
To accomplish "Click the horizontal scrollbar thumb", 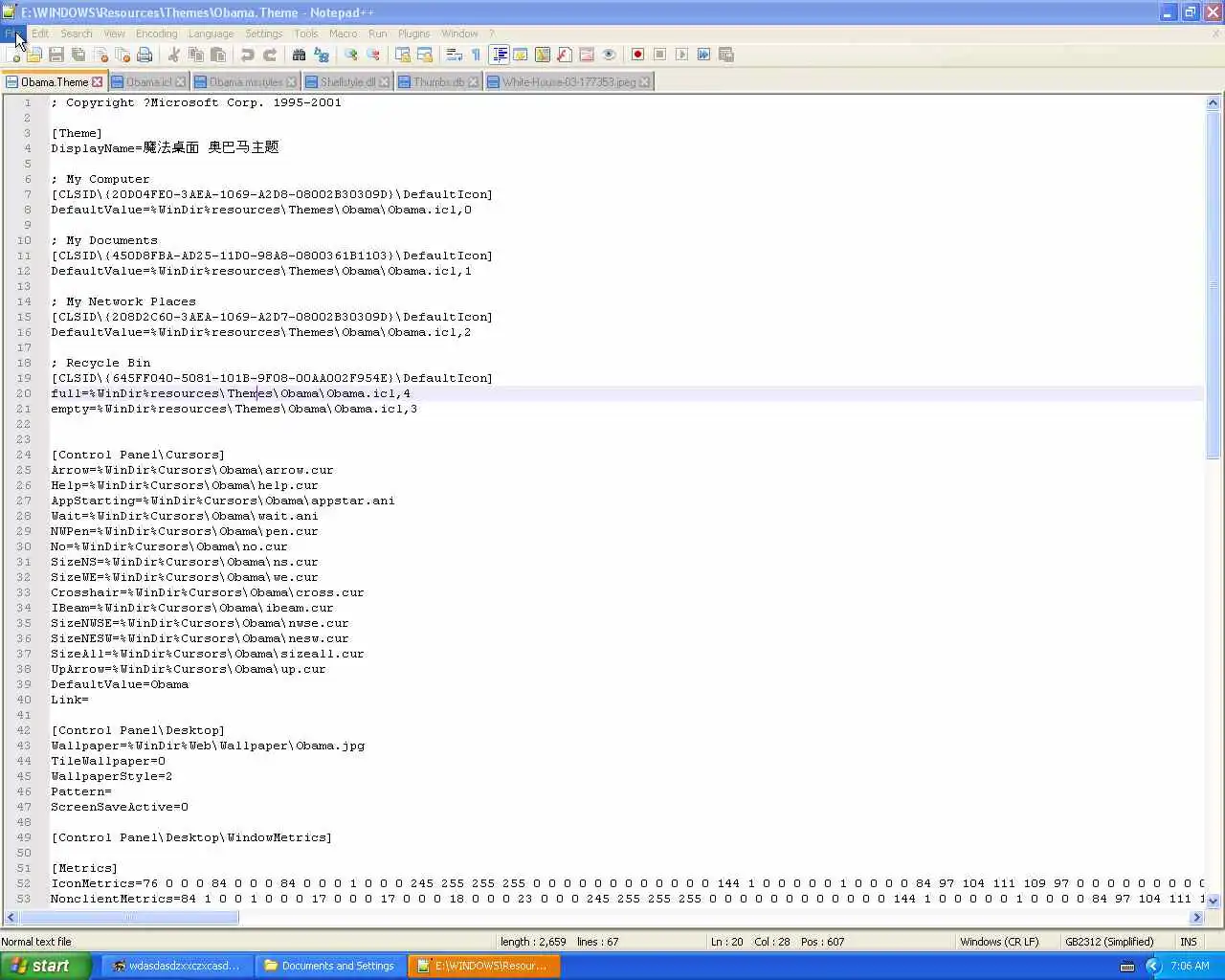I will pyautogui.click(x=128, y=918).
